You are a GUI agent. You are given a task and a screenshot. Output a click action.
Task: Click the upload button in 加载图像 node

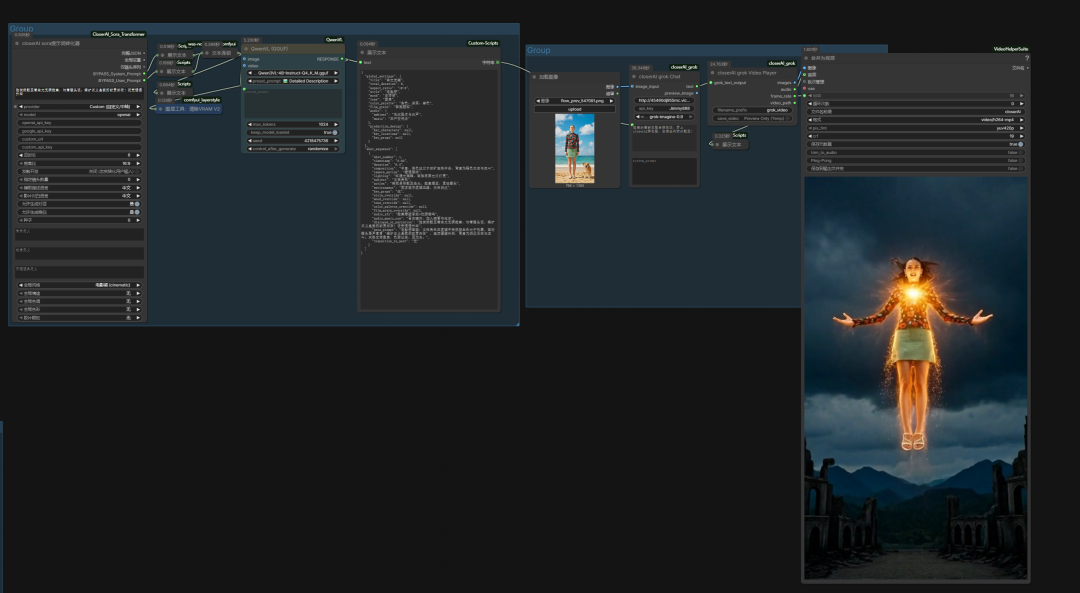point(574,109)
